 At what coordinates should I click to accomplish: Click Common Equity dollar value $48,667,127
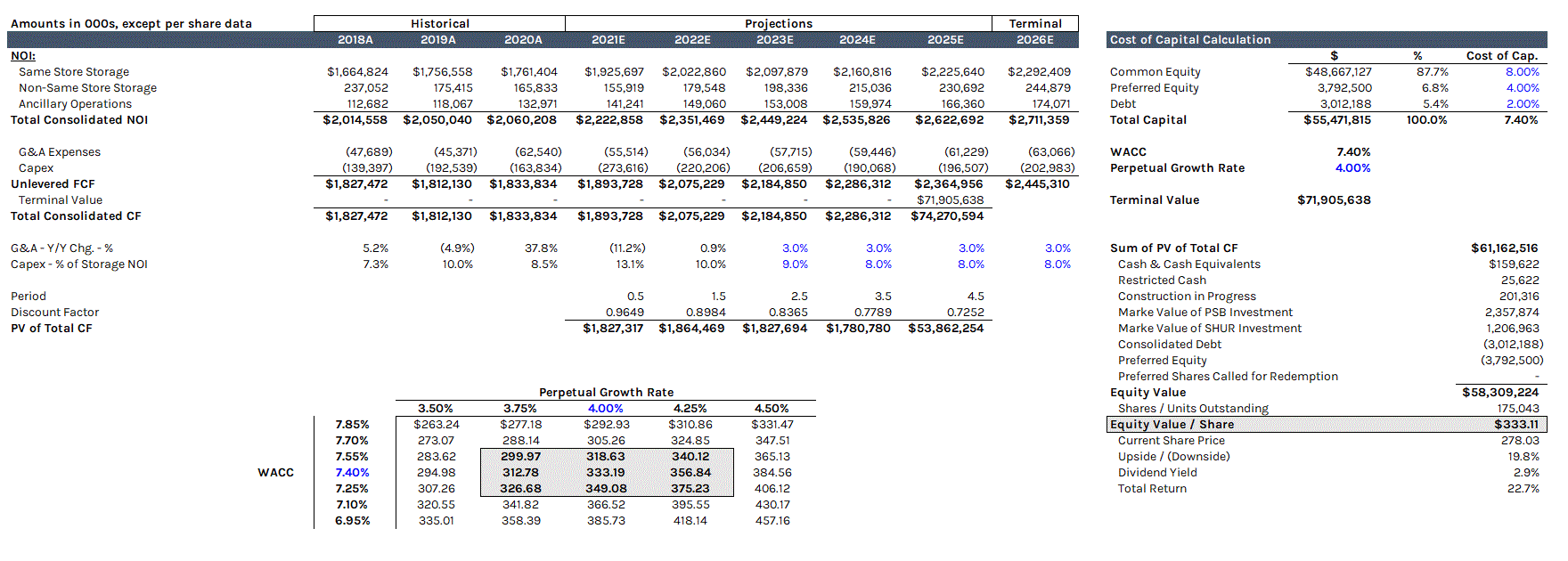pyautogui.click(x=1338, y=72)
